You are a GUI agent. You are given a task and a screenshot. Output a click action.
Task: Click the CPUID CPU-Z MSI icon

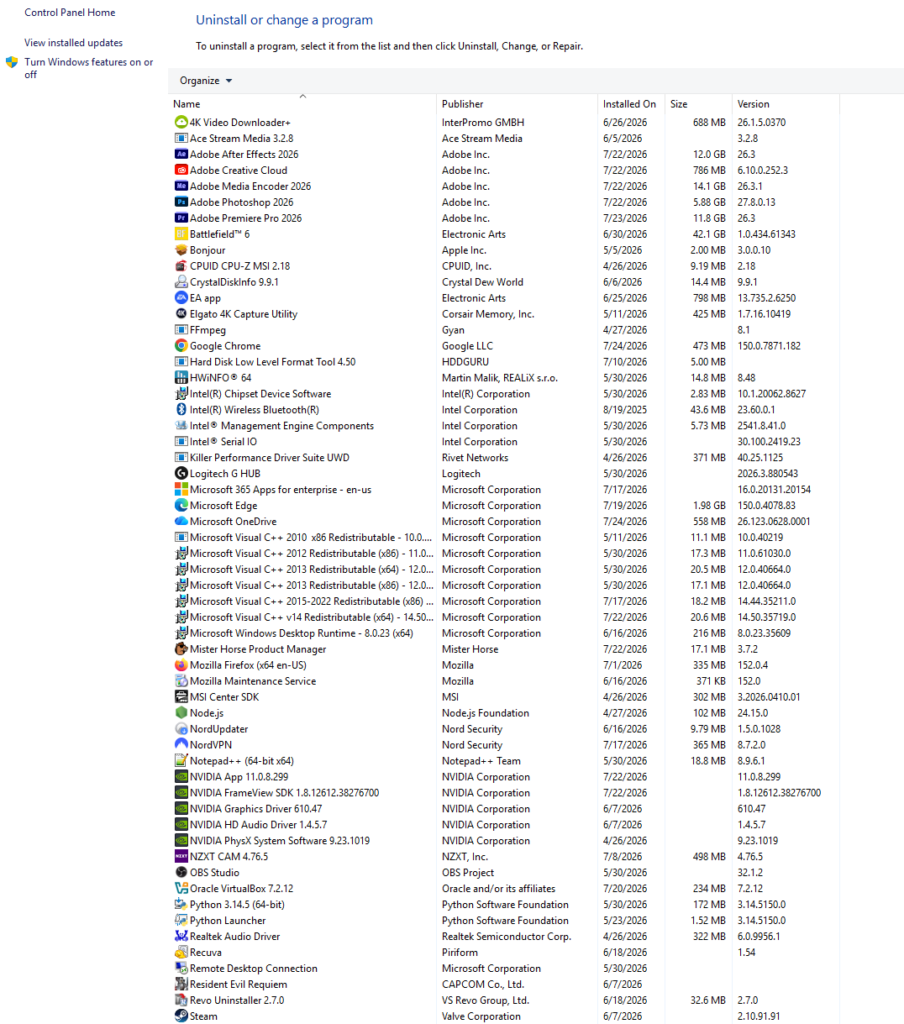click(x=181, y=266)
